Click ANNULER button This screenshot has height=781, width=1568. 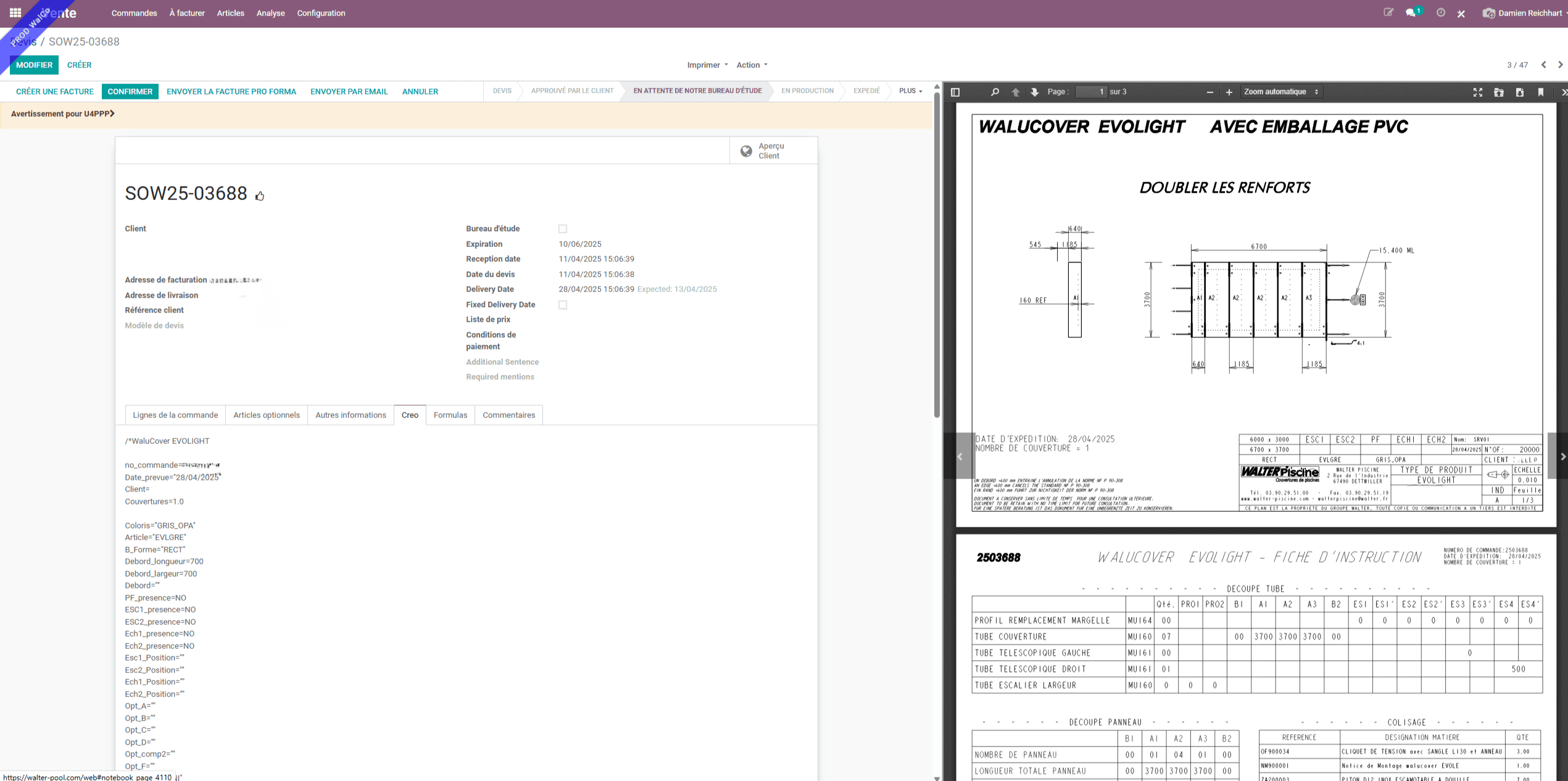420,91
